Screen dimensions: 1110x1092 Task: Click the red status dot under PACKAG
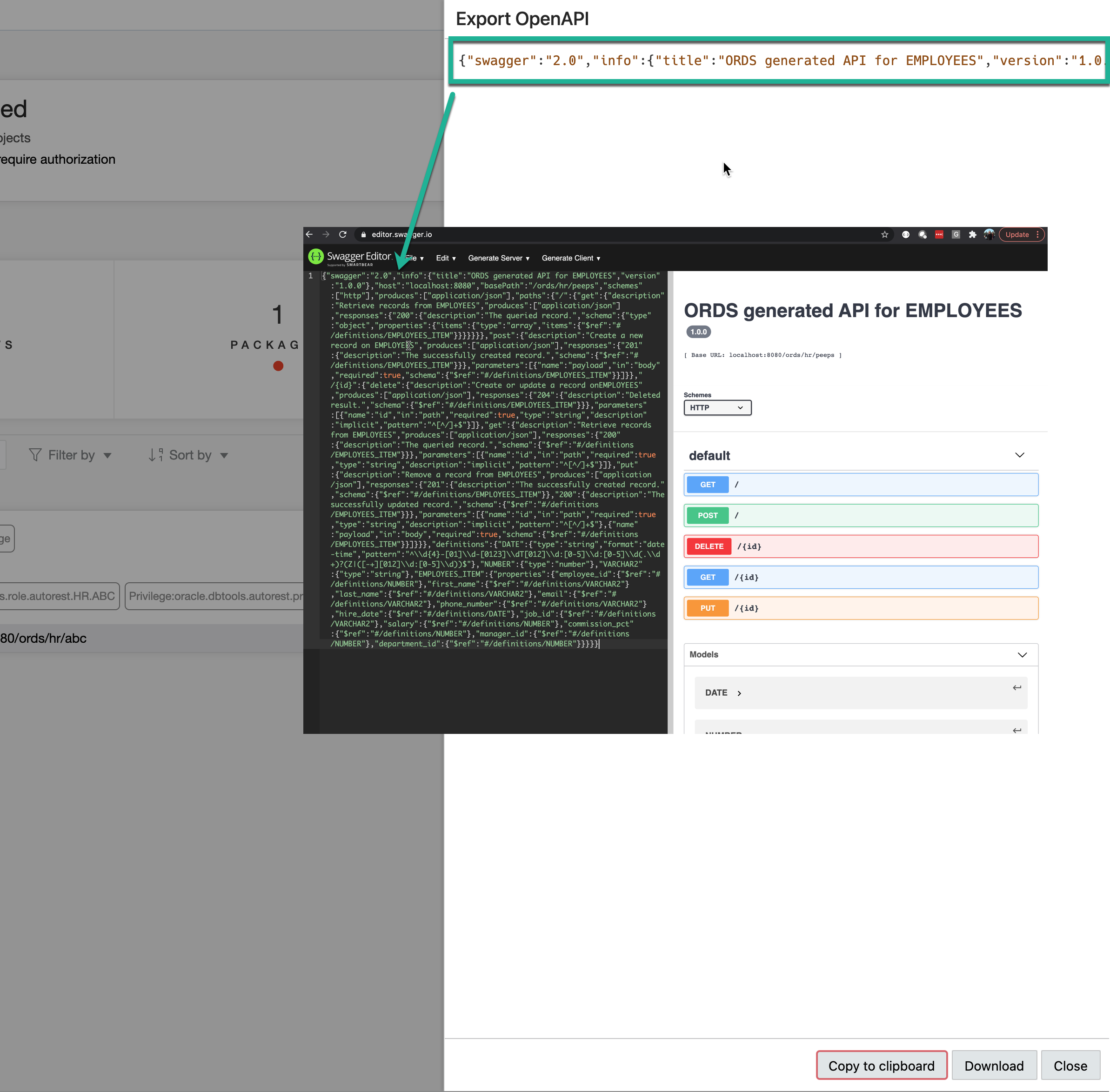pos(278,366)
